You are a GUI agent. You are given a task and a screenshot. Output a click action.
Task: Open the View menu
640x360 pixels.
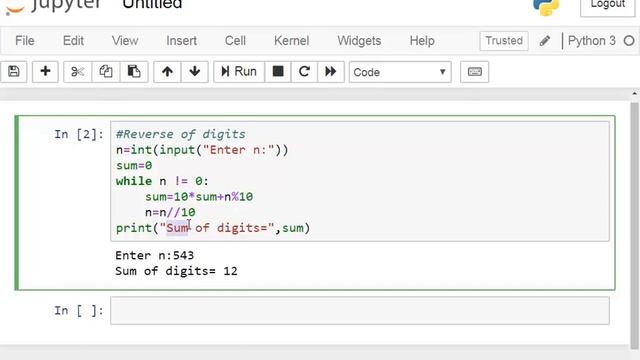(x=125, y=41)
